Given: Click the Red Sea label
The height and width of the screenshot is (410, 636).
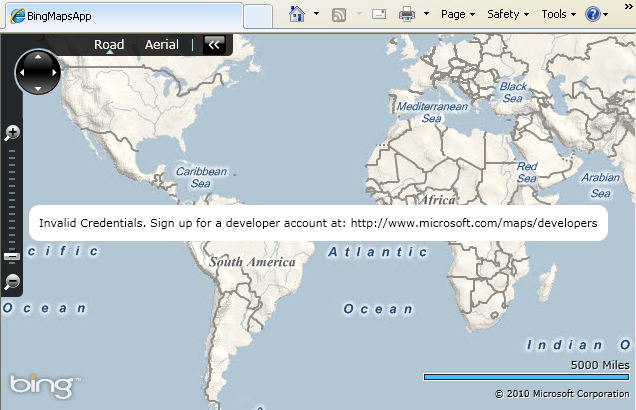Looking at the screenshot, I should pos(526,172).
